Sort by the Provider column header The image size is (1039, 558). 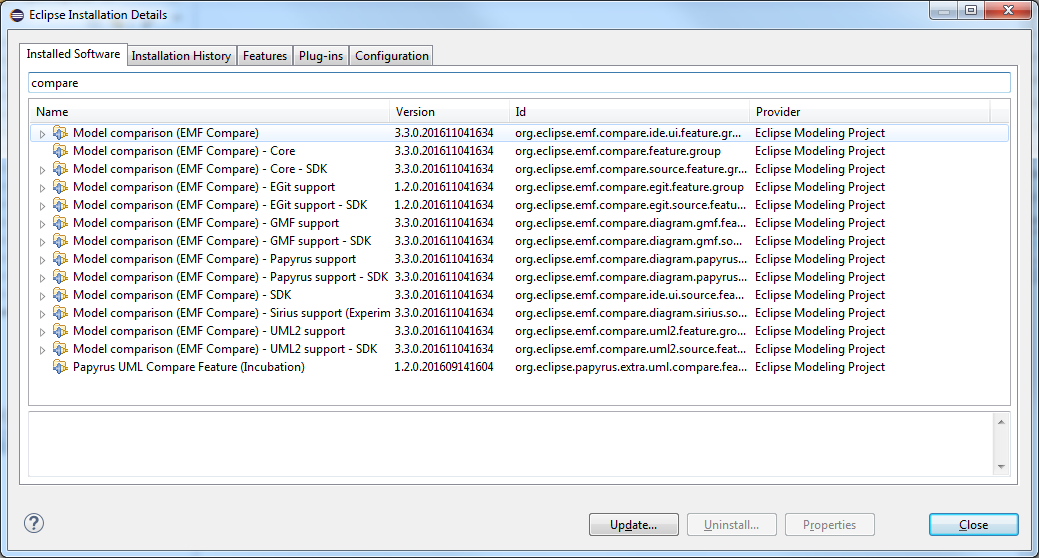point(870,111)
